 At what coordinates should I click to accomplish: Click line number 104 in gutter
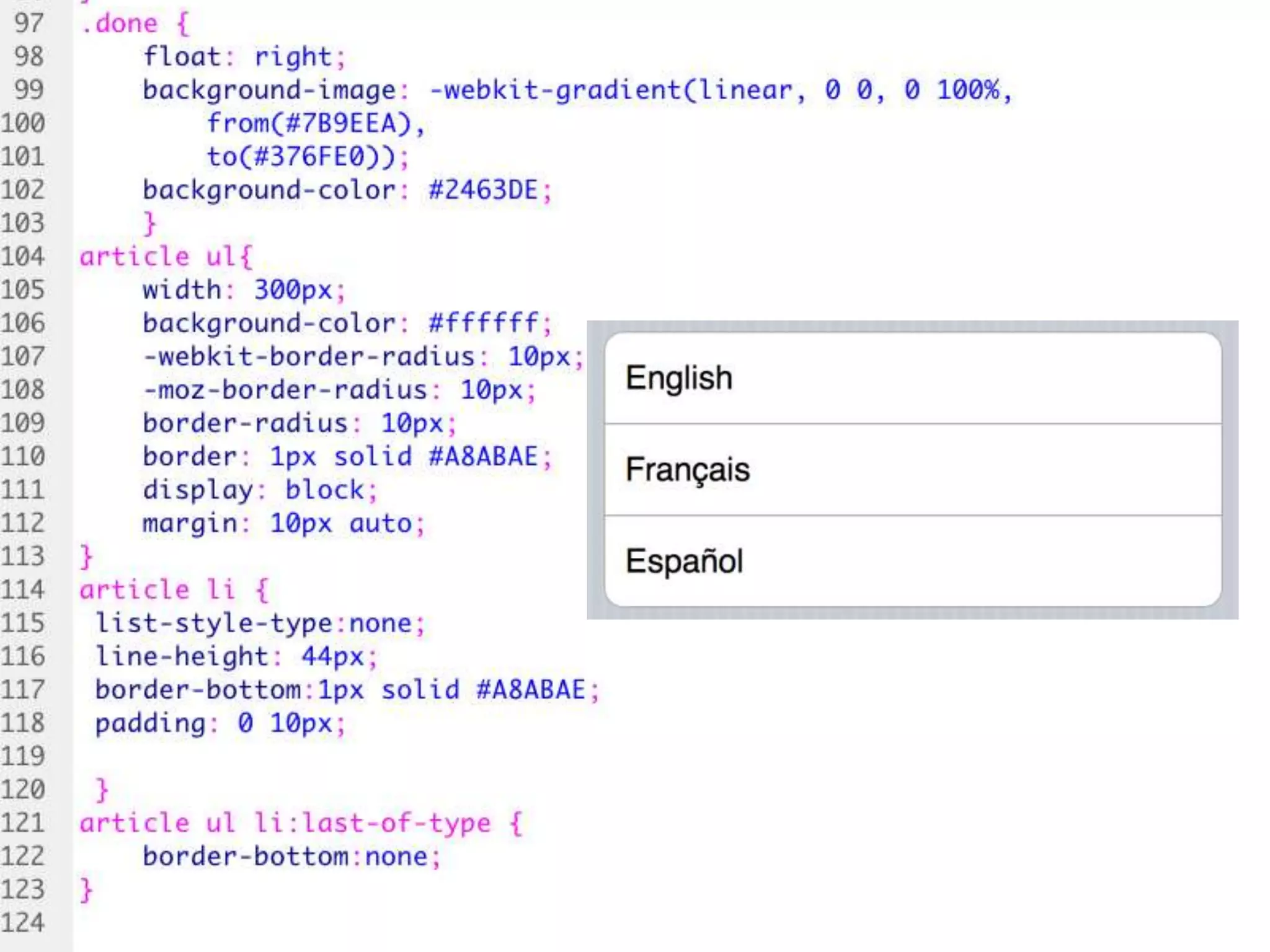[24, 257]
